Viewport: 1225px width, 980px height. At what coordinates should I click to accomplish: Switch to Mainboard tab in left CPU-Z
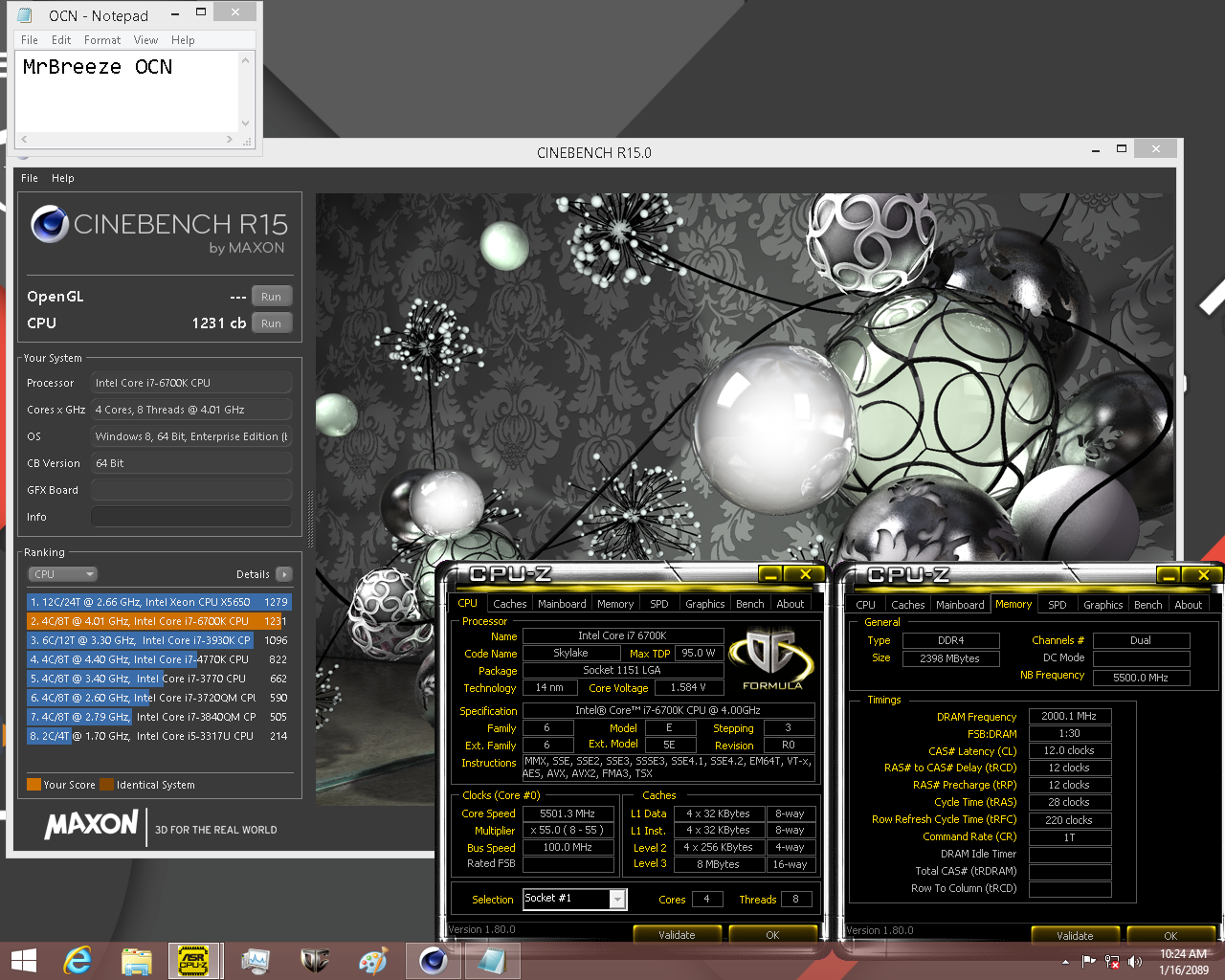(x=562, y=604)
